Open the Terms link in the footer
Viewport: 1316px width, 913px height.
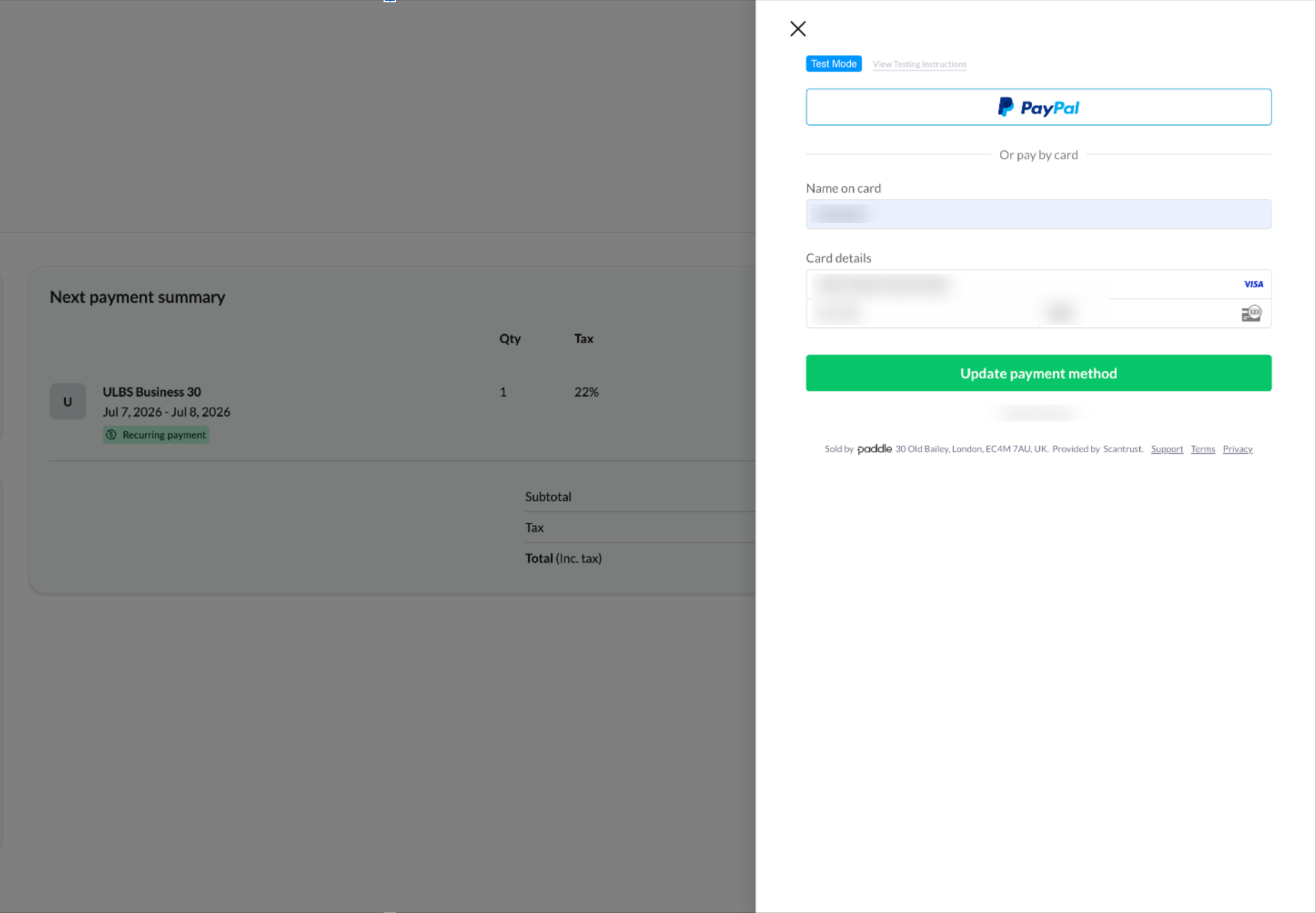[x=1203, y=449]
